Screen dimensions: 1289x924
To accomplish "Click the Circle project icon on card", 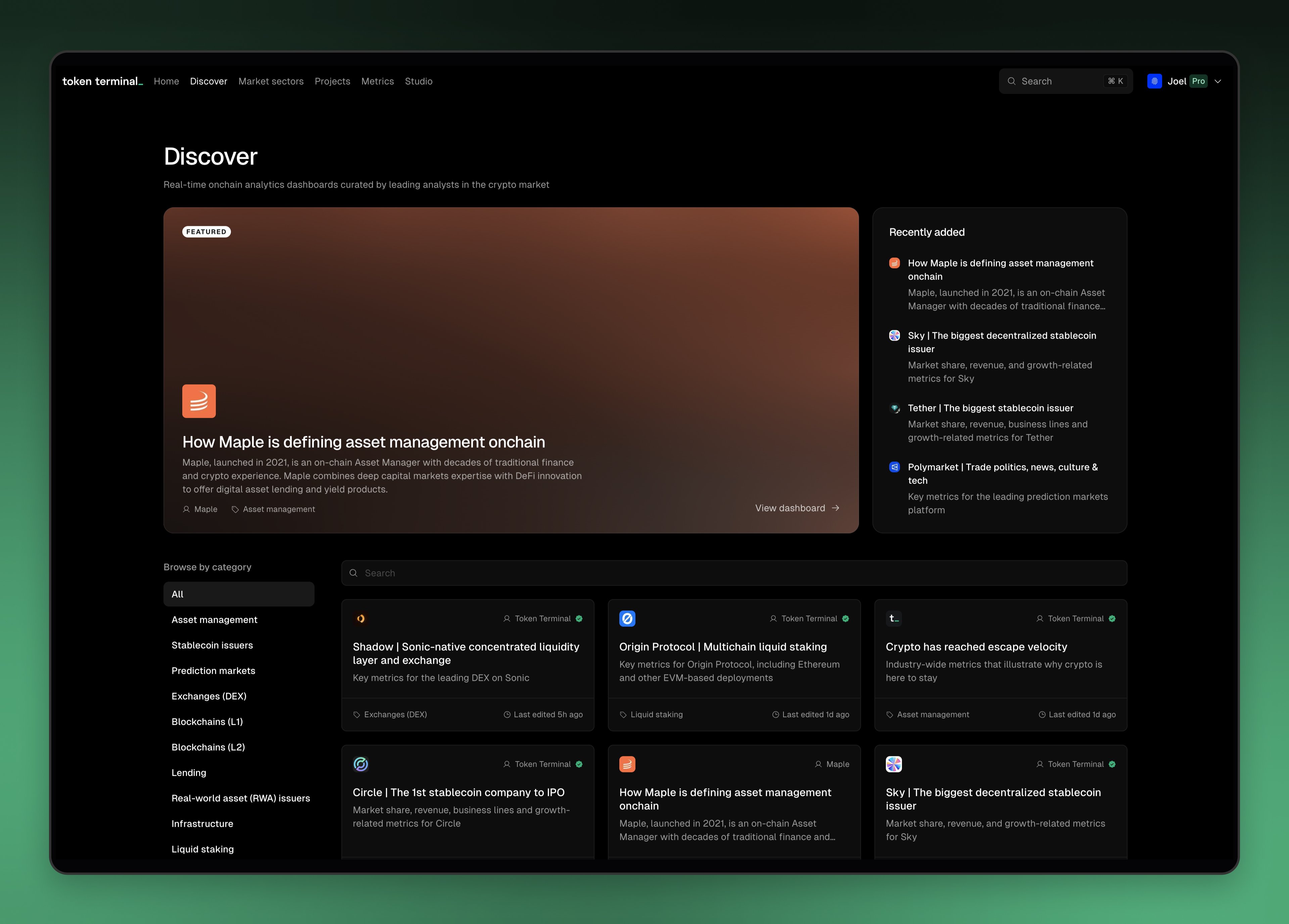I will (x=361, y=764).
